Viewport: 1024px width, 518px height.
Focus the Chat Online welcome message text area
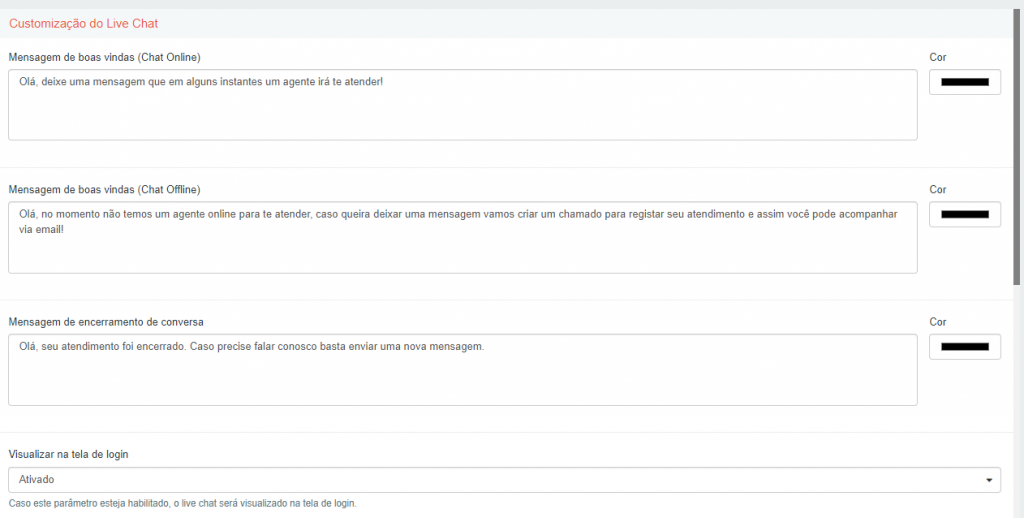coord(462,105)
